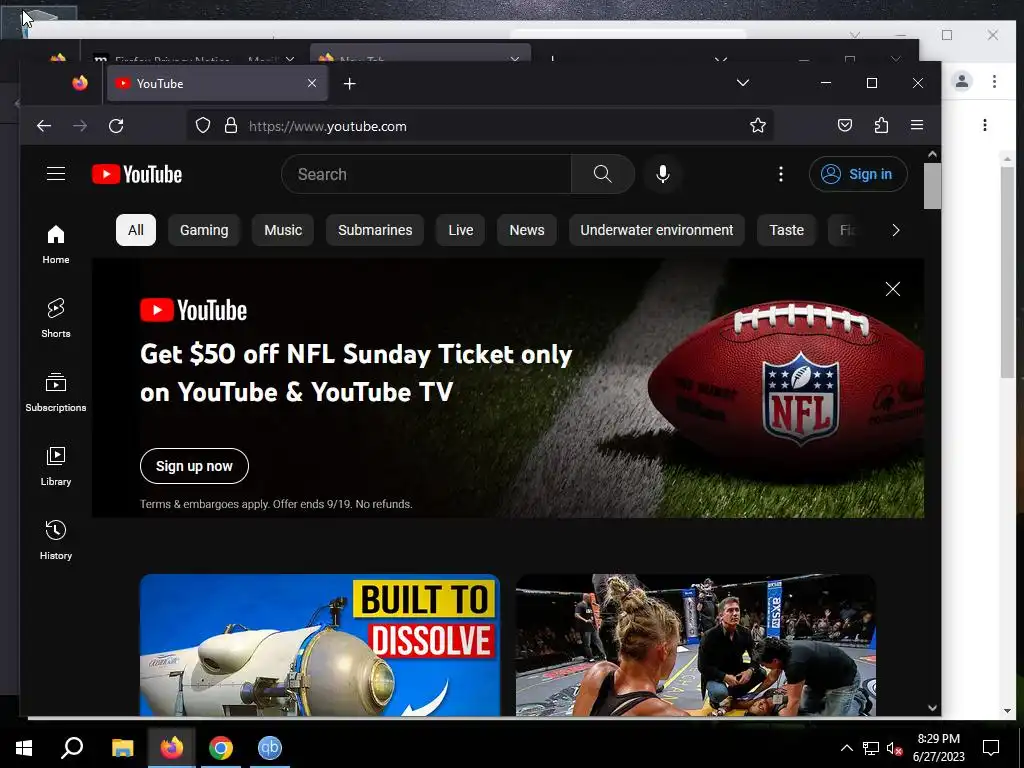The height and width of the screenshot is (768, 1024).
Task: Click qBittorrent icon in taskbar
Action: point(270,747)
